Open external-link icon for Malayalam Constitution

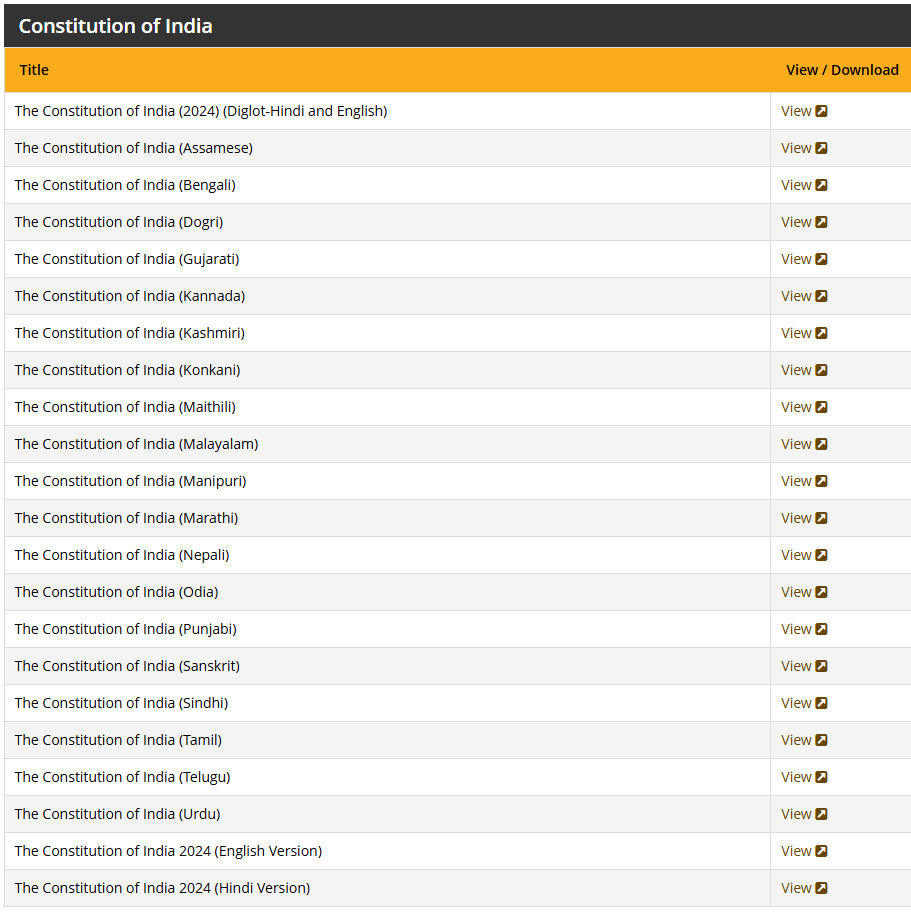[821, 444]
